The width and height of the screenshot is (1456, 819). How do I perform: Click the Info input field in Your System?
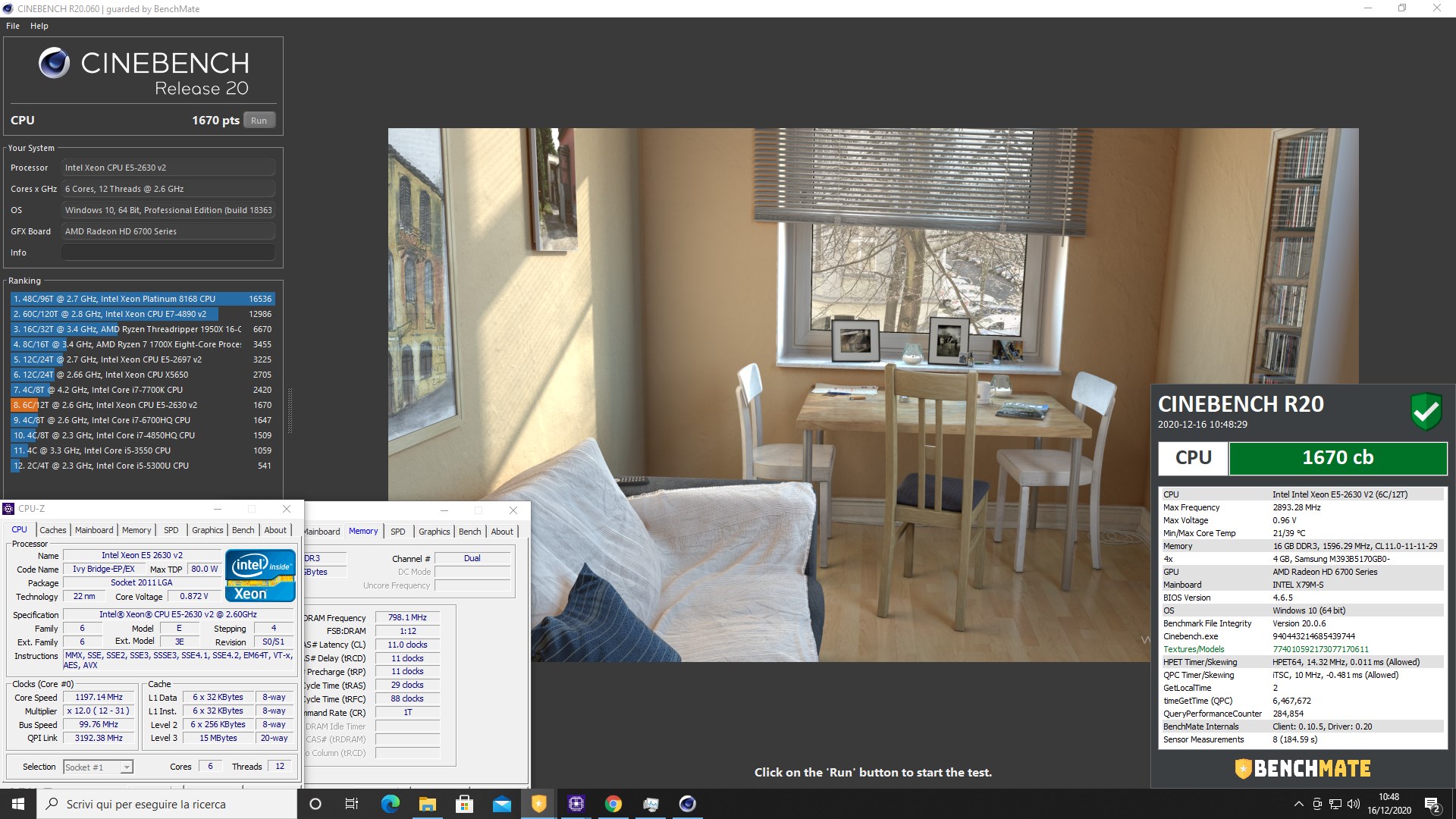[168, 253]
